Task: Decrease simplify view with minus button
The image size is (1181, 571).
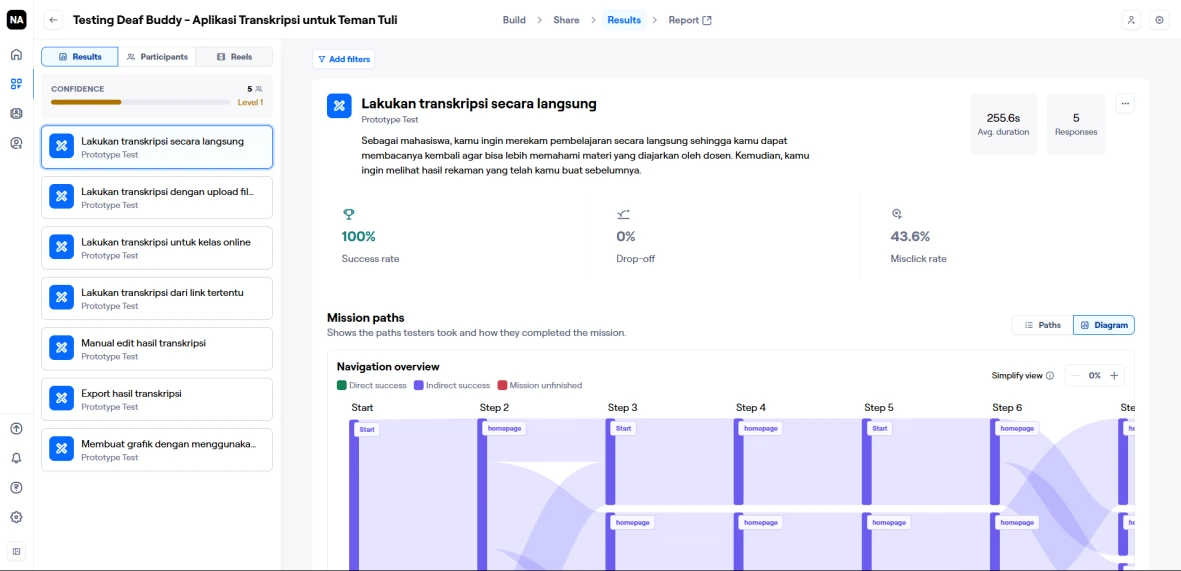Action: pos(1075,376)
